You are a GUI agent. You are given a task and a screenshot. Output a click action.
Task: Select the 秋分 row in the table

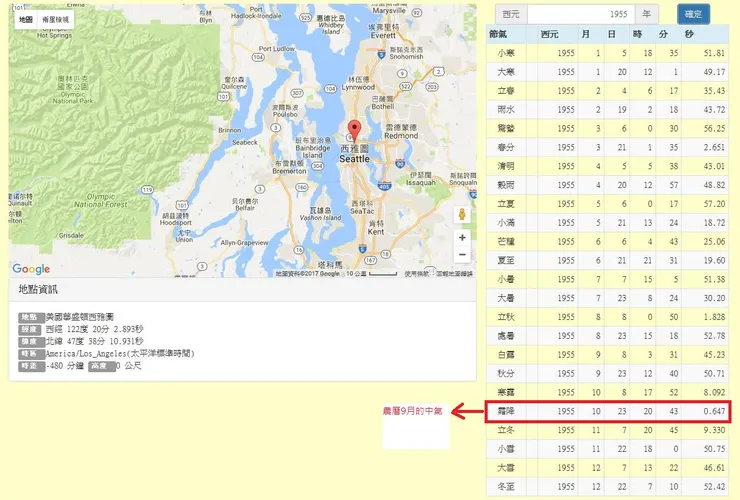[x=607, y=373]
